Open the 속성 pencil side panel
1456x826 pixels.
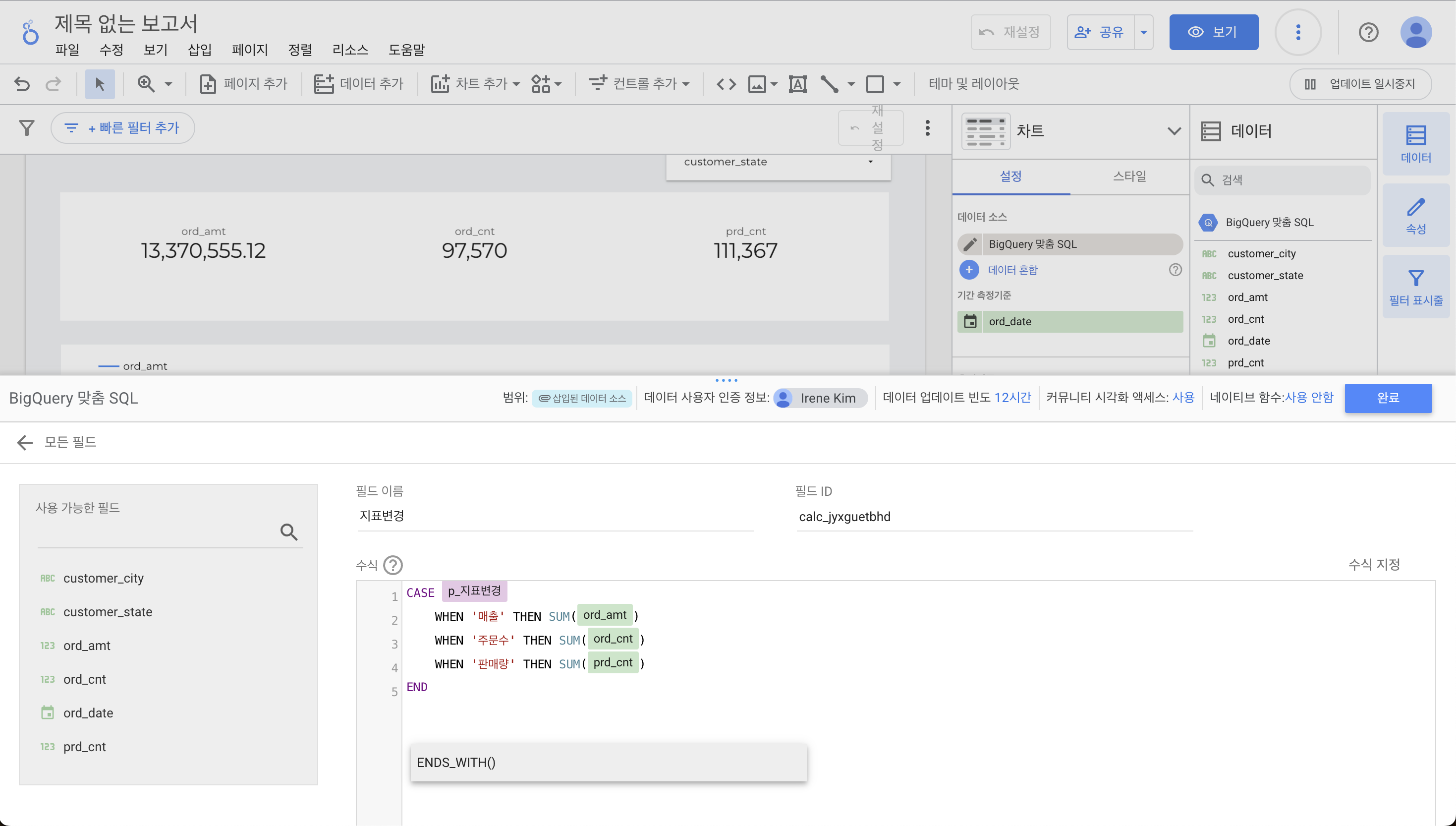1415,216
